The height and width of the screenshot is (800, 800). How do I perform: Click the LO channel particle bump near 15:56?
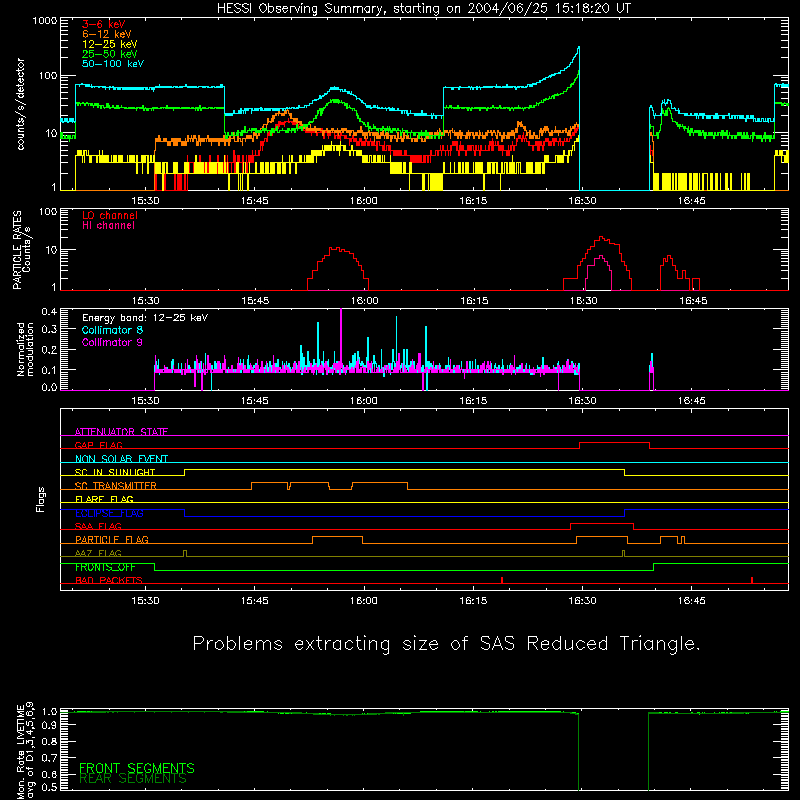(337, 268)
